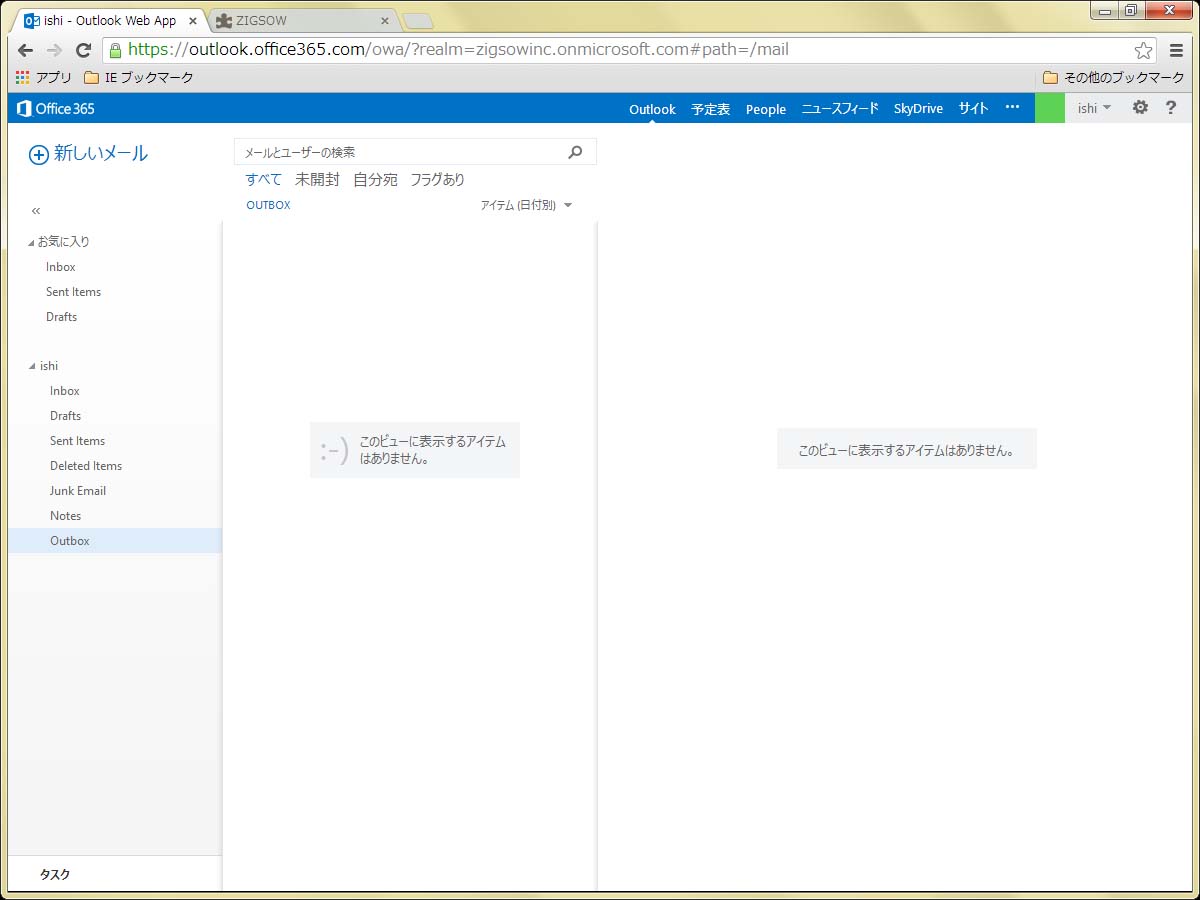Open the アイテム (日付別) sort dropdown
1200x900 pixels.
click(526, 205)
